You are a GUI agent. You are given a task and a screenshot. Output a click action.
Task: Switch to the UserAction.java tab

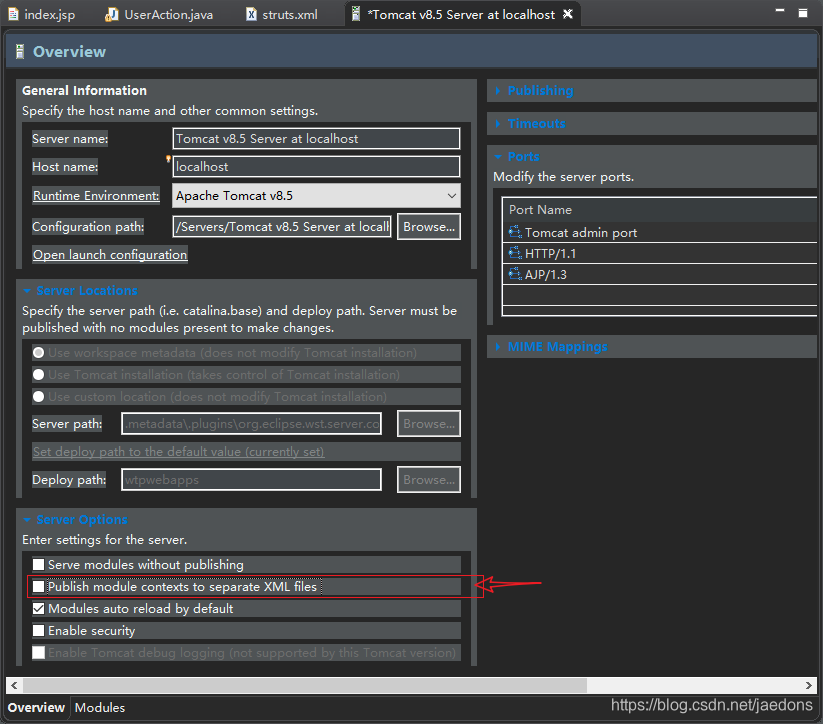coord(159,15)
